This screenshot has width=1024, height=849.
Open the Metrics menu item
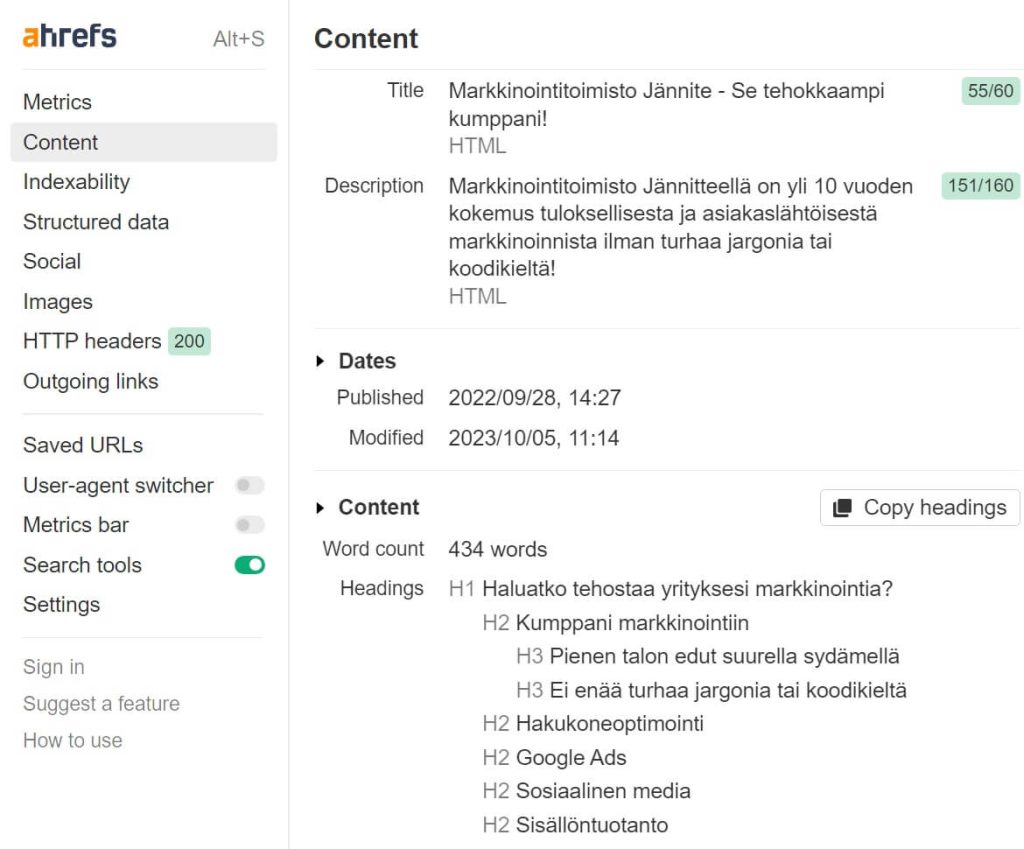[x=57, y=102]
